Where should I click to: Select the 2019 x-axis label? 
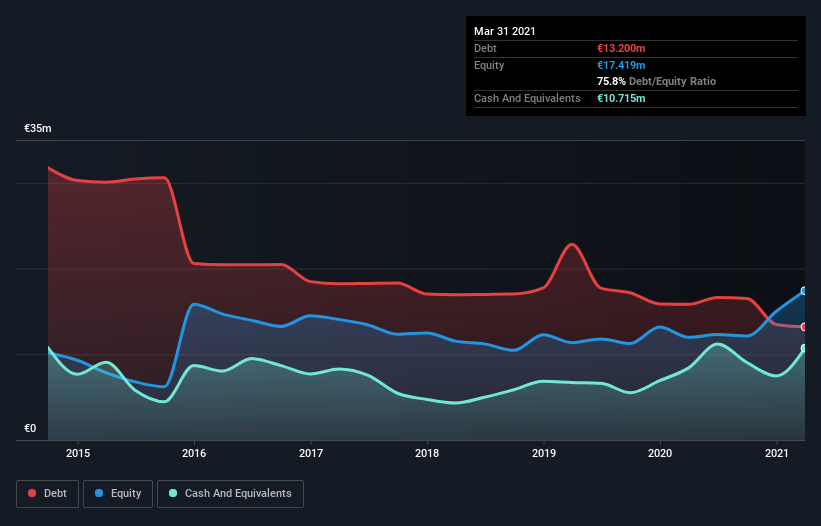pos(543,453)
